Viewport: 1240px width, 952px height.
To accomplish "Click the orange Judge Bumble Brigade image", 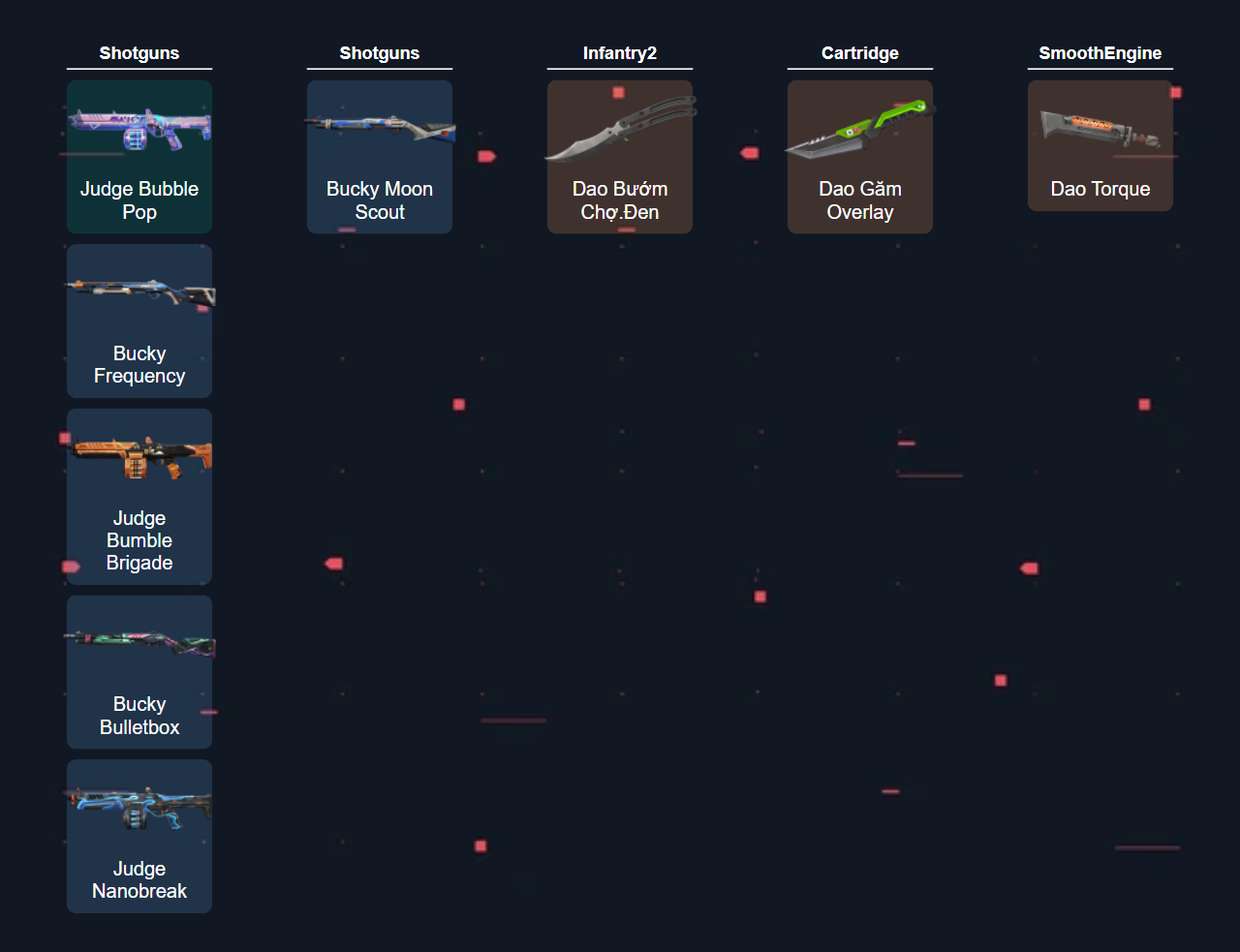I will 139,457.
